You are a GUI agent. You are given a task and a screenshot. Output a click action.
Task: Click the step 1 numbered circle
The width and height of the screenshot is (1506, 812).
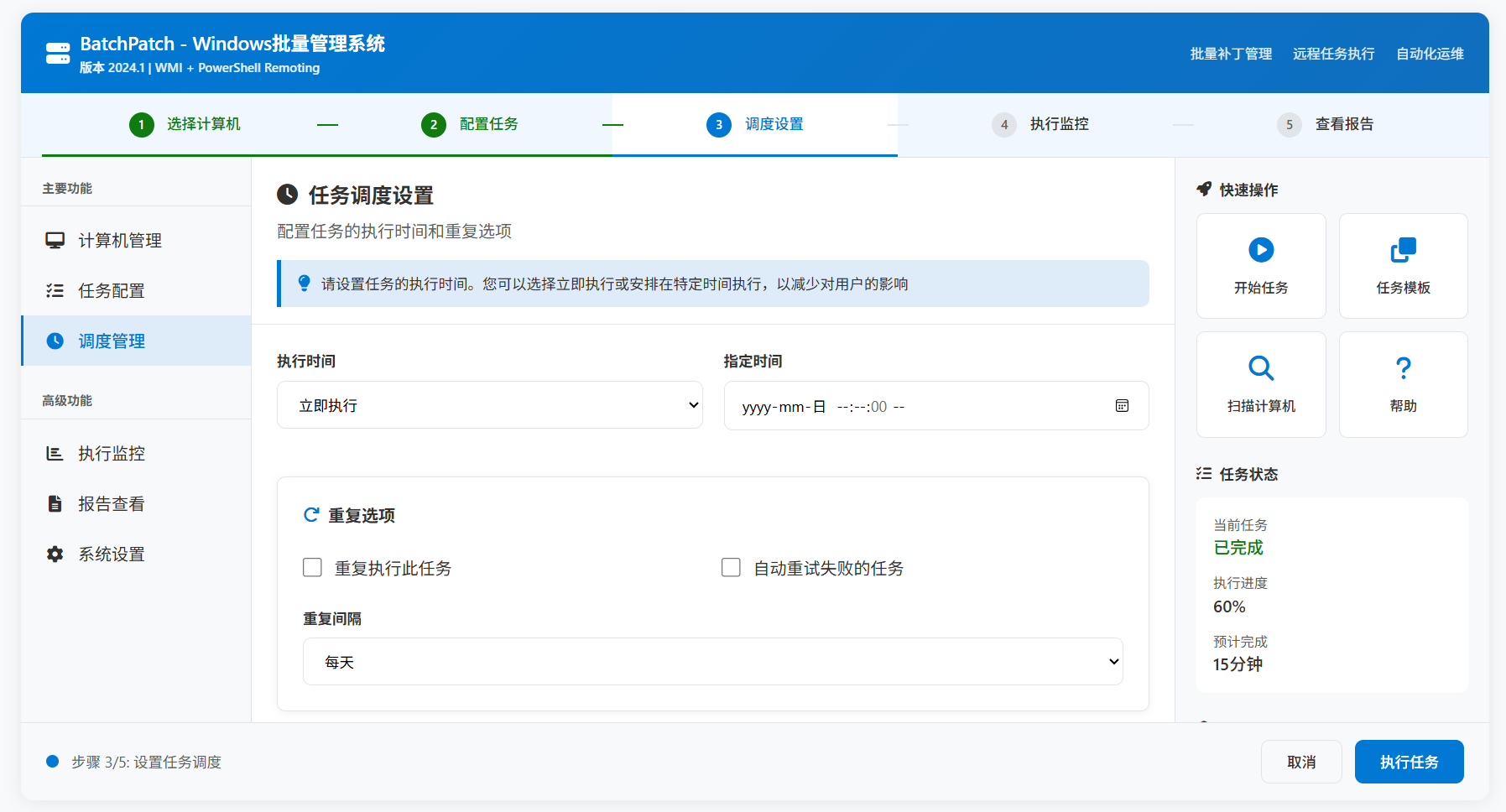142,125
